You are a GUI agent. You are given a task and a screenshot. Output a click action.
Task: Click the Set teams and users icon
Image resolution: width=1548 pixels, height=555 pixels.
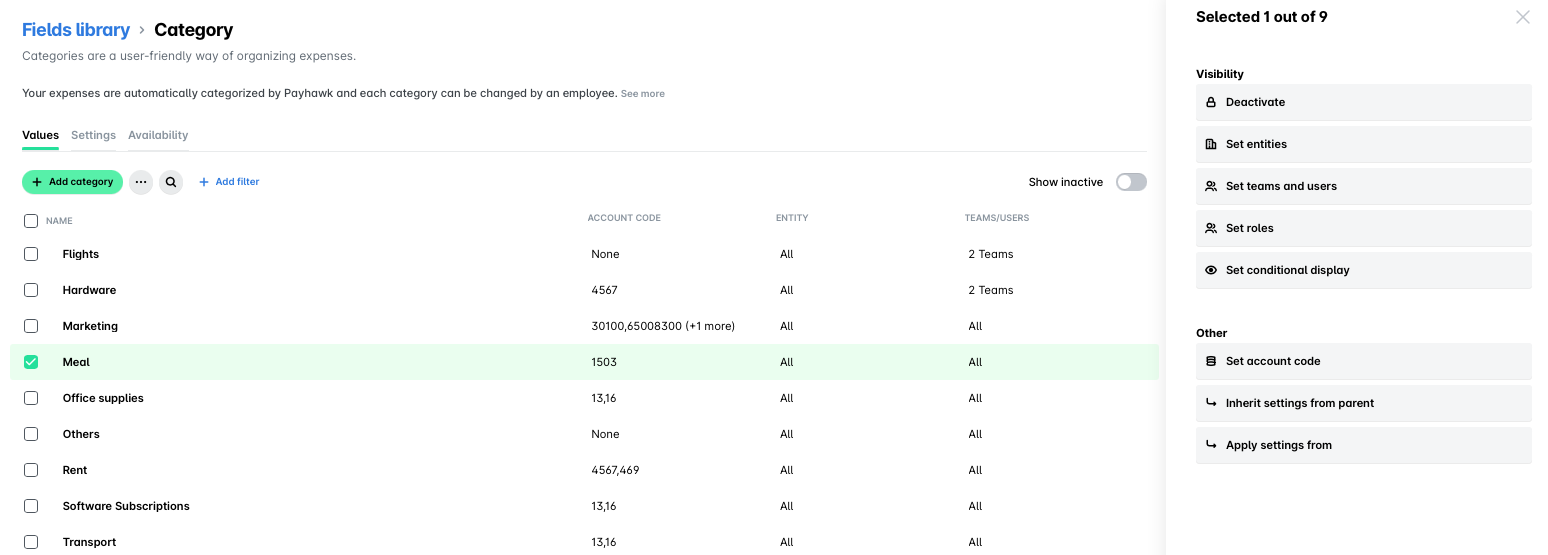1211,186
